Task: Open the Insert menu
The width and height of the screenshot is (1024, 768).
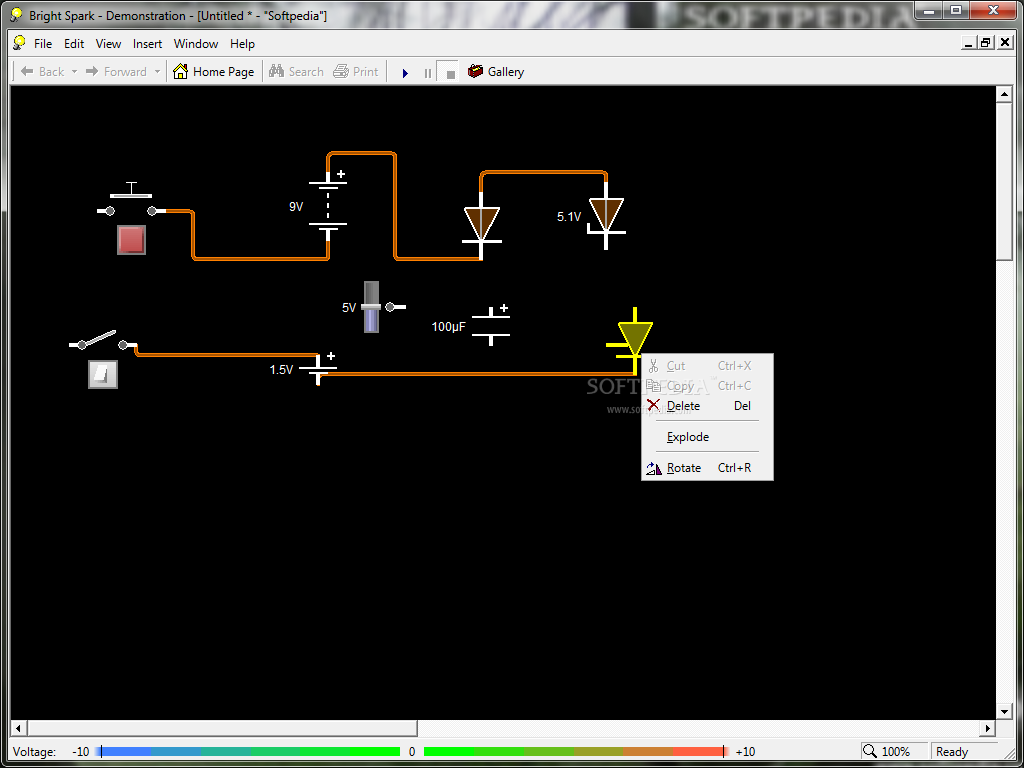Action: point(148,44)
